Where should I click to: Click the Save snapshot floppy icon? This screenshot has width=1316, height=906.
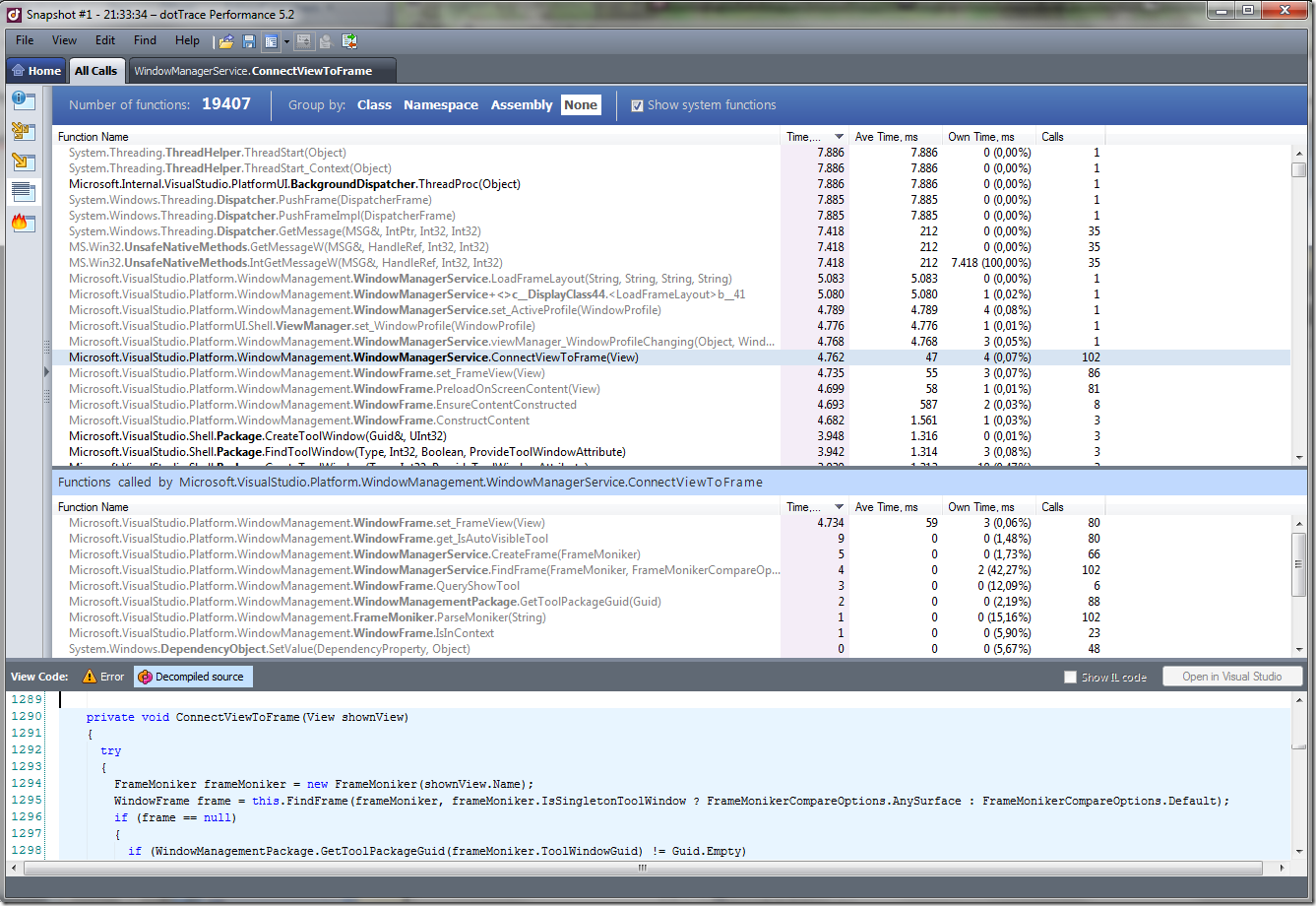pyautogui.click(x=249, y=41)
